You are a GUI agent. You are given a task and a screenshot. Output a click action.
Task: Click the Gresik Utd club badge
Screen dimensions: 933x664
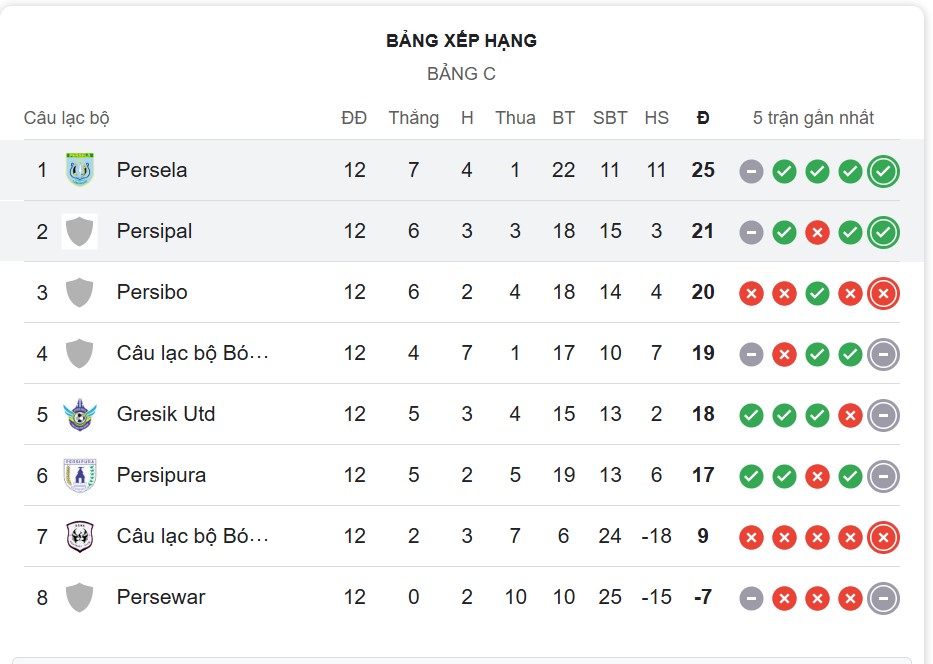click(79, 414)
